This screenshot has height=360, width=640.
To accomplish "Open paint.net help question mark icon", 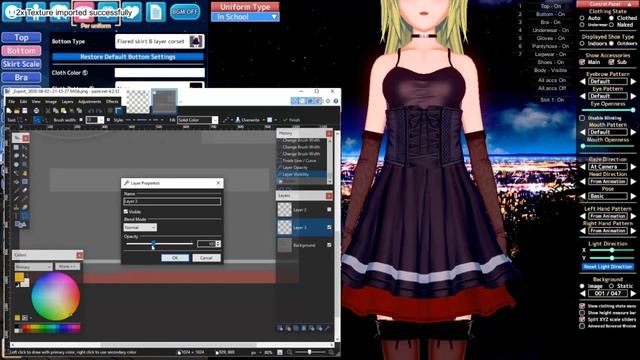I will (336, 101).
